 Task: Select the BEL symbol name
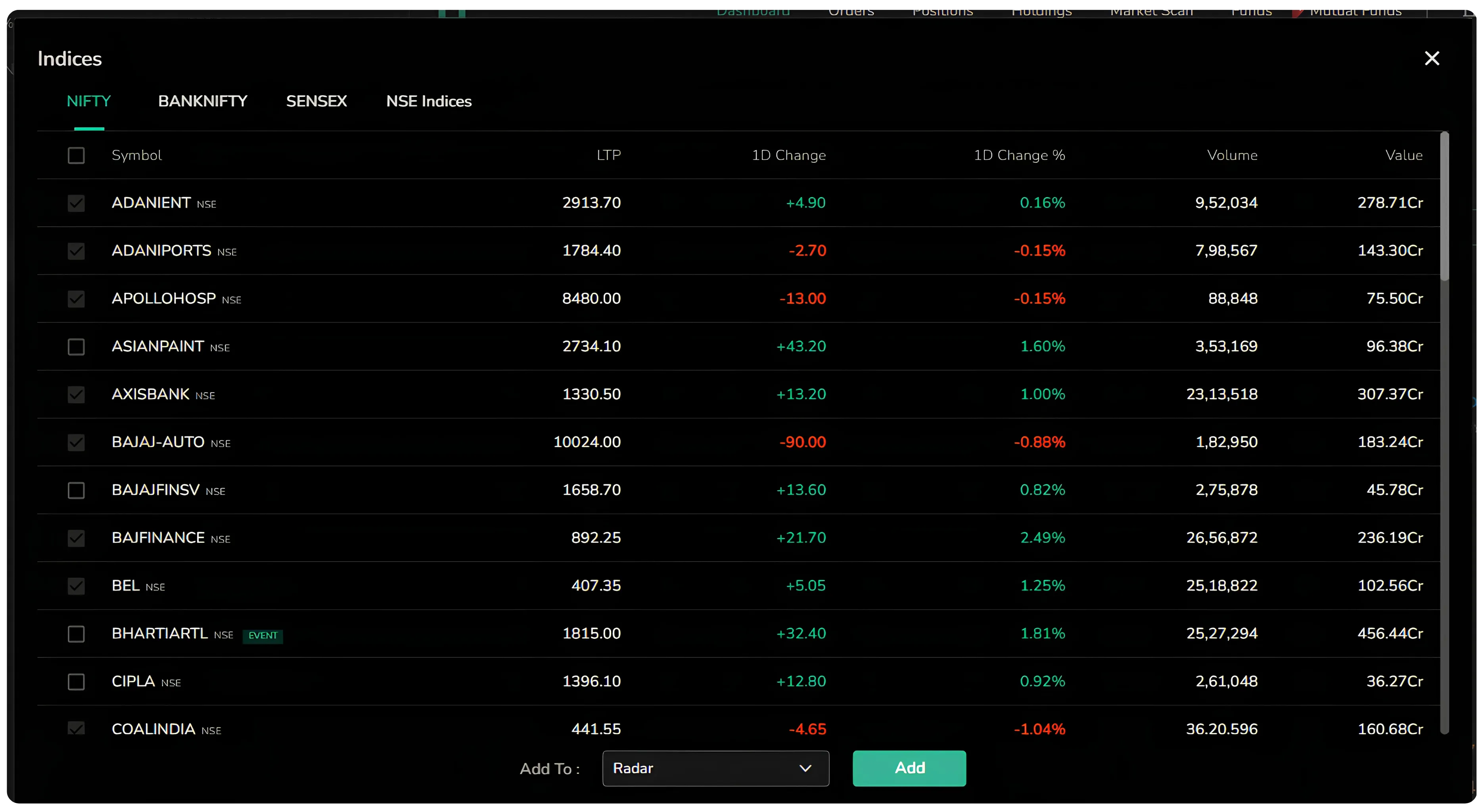[x=126, y=585]
